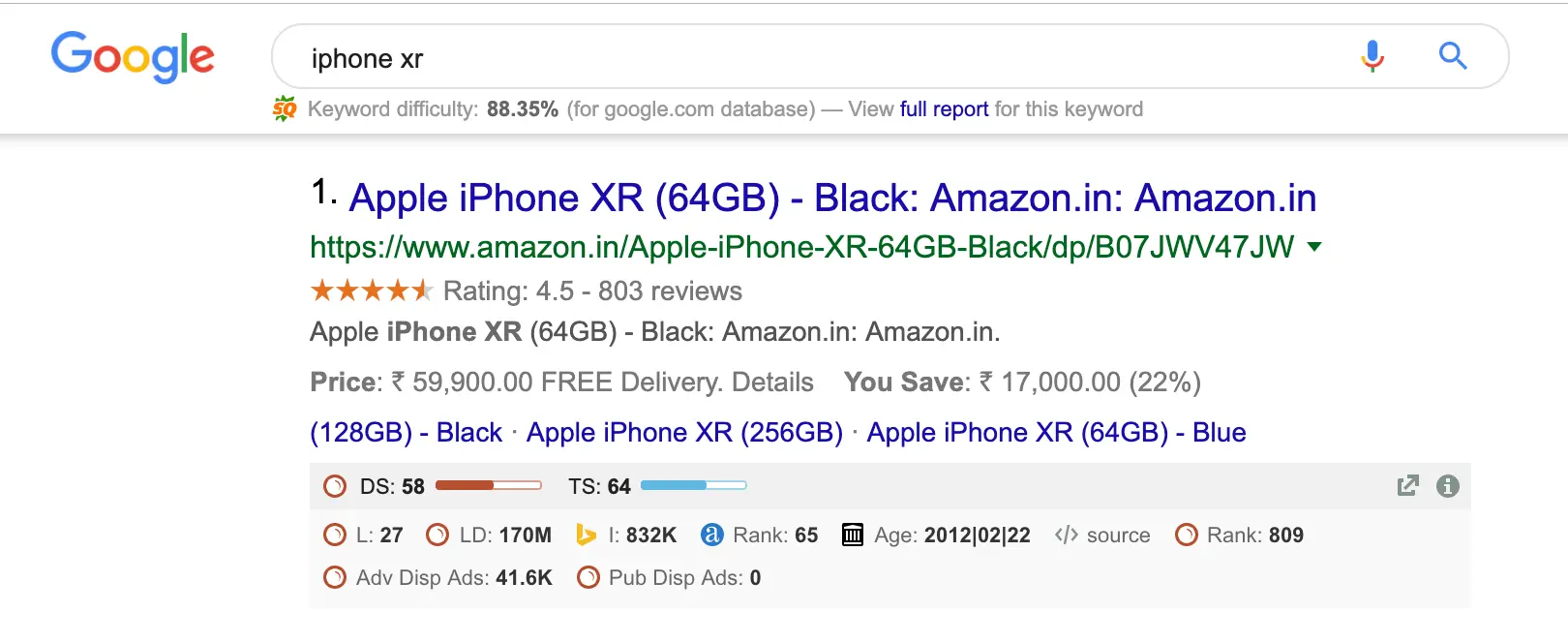Click the blue magnifier search icon
The width and height of the screenshot is (1568, 643).
click(1453, 56)
